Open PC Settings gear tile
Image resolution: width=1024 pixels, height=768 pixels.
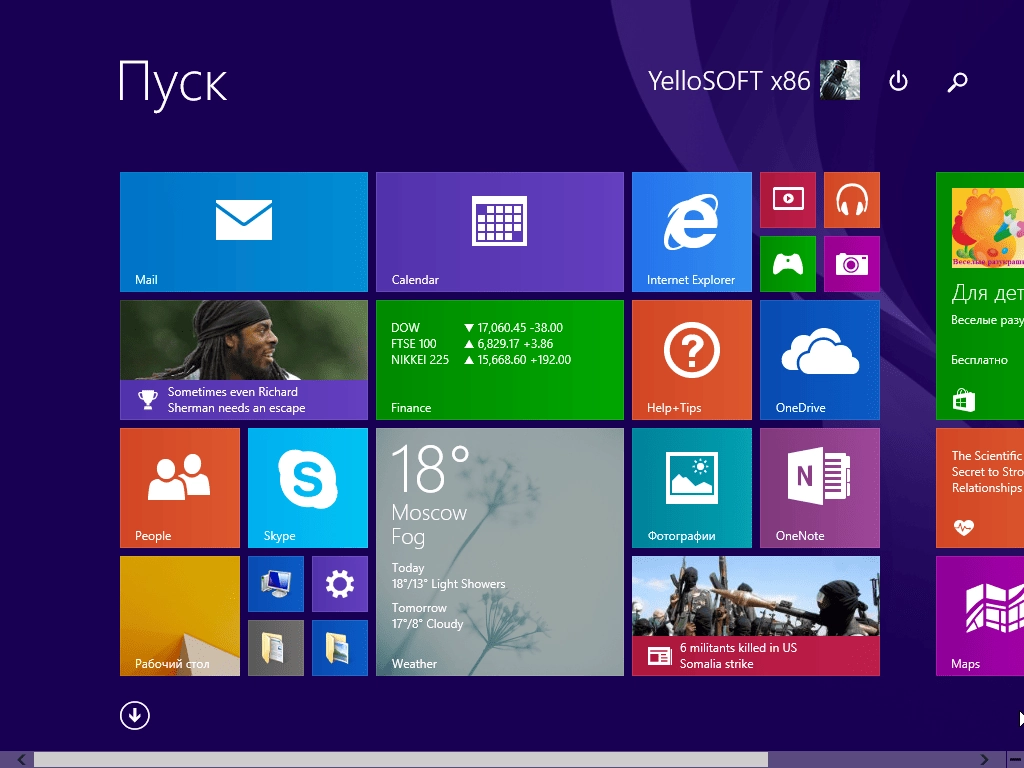click(x=340, y=584)
